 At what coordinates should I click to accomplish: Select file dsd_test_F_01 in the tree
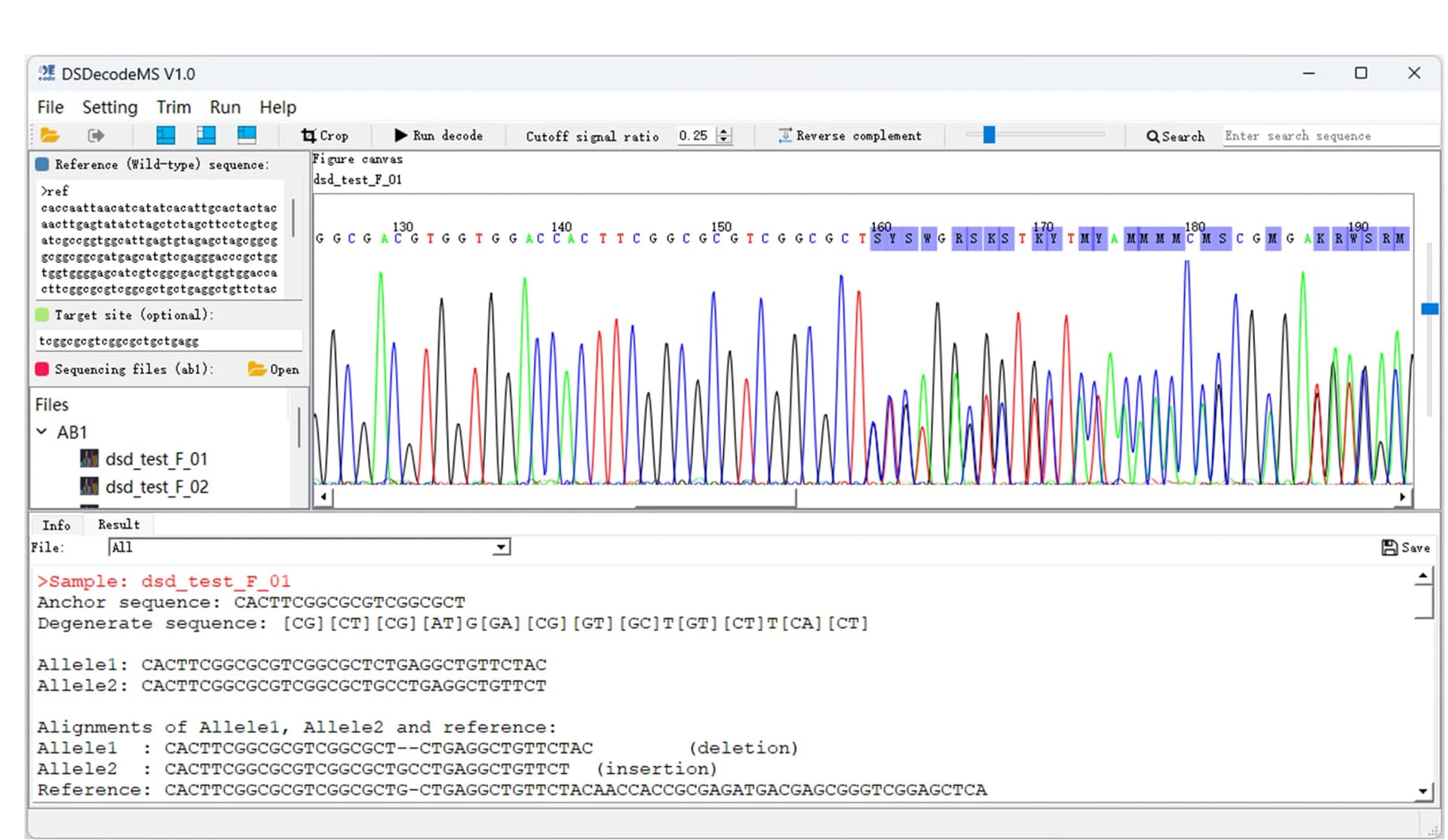click(x=156, y=459)
